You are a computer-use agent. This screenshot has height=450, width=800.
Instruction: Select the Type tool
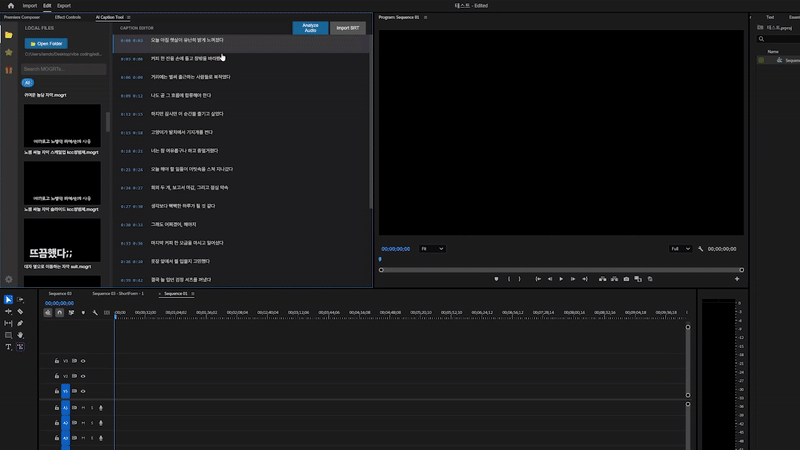8,347
